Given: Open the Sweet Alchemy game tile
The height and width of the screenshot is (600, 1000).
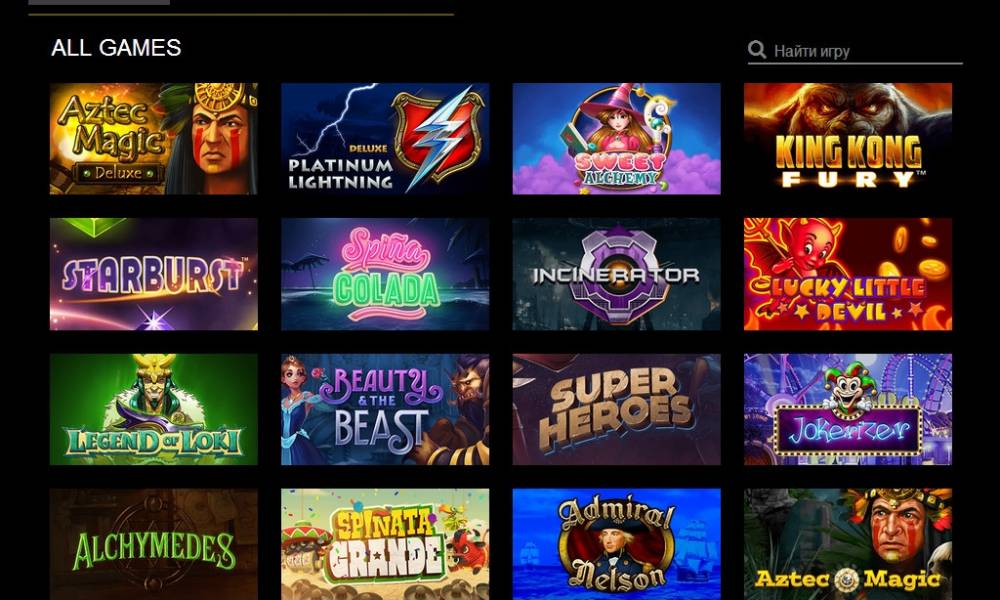Looking at the screenshot, I should coord(617,138).
